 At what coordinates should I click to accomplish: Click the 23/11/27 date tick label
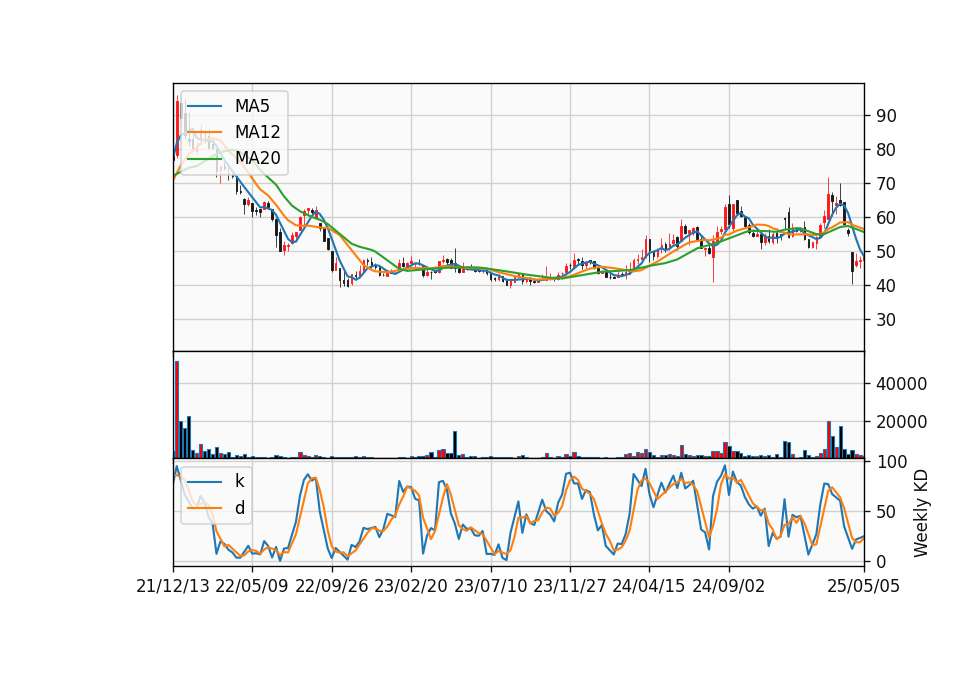pyautogui.click(x=570, y=586)
